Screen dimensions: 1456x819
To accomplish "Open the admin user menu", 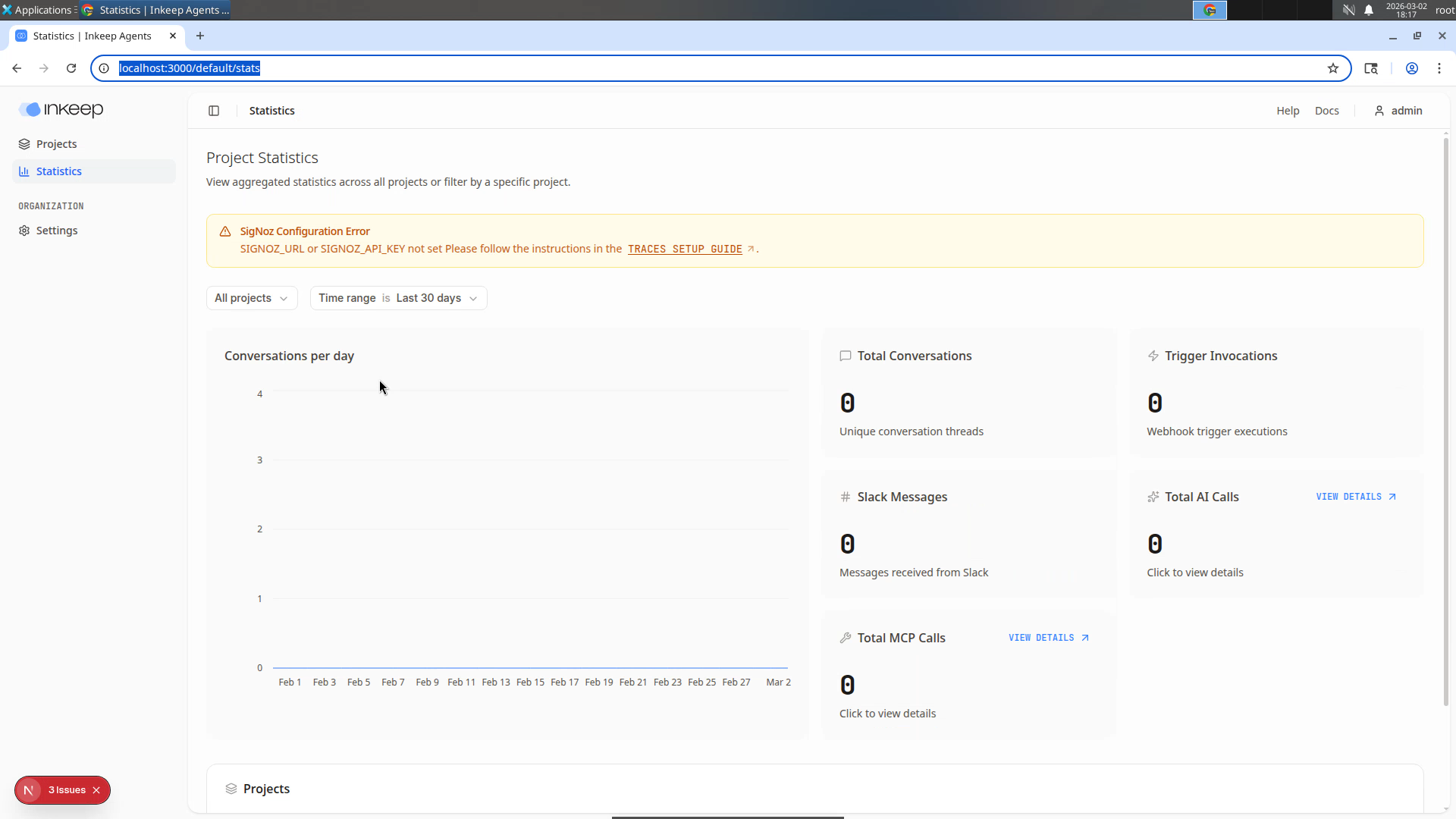I will click(x=1398, y=111).
